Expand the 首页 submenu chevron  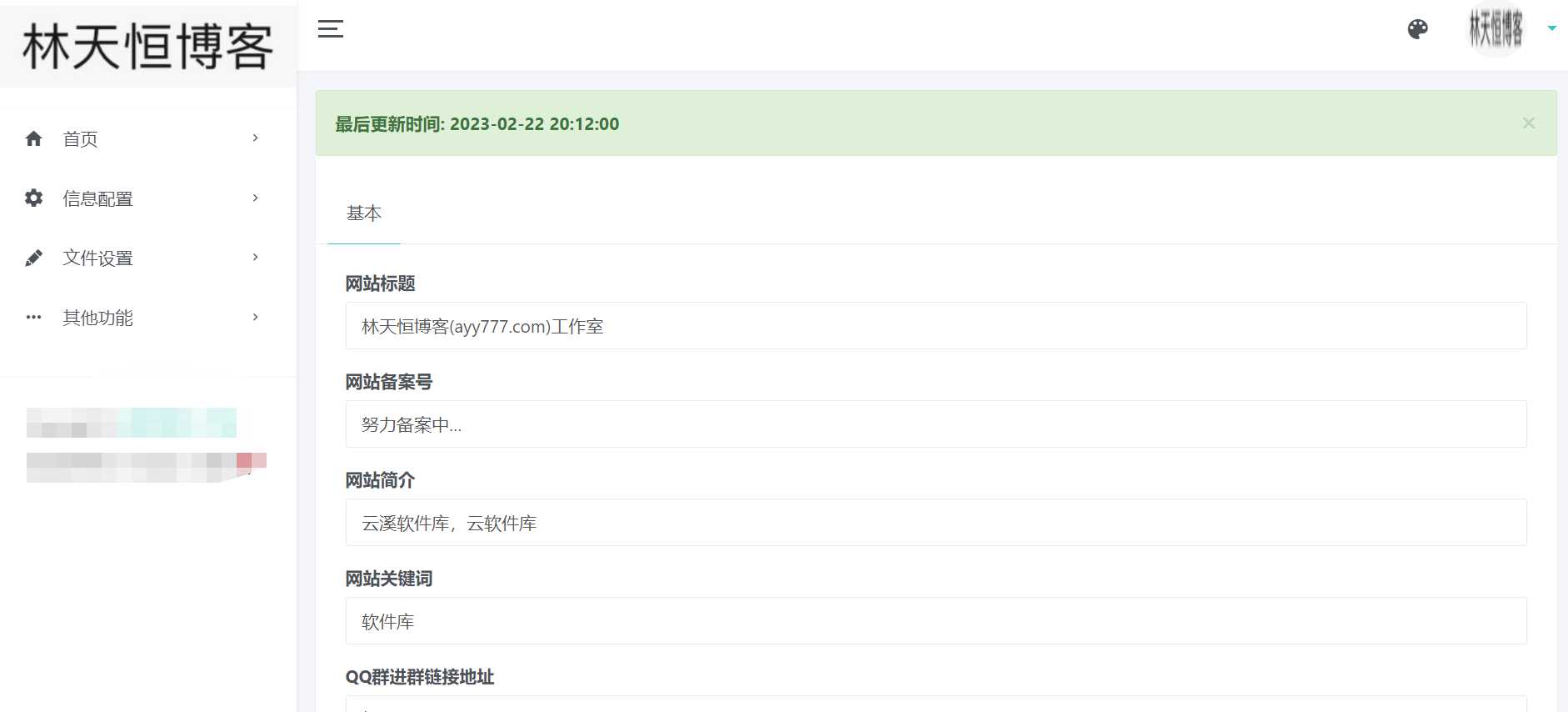255,138
